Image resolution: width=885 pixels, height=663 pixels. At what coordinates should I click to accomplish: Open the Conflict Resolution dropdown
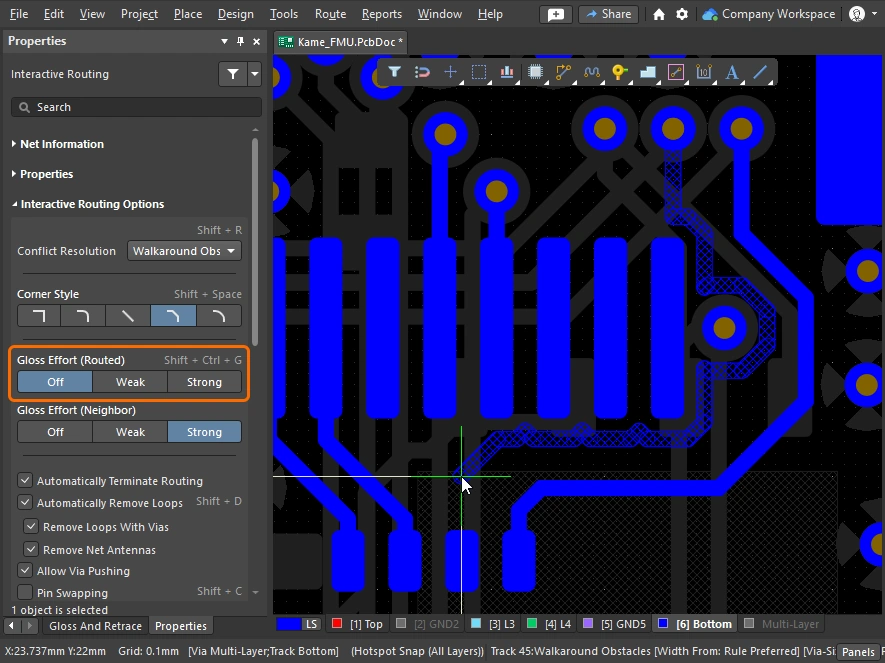coord(184,251)
